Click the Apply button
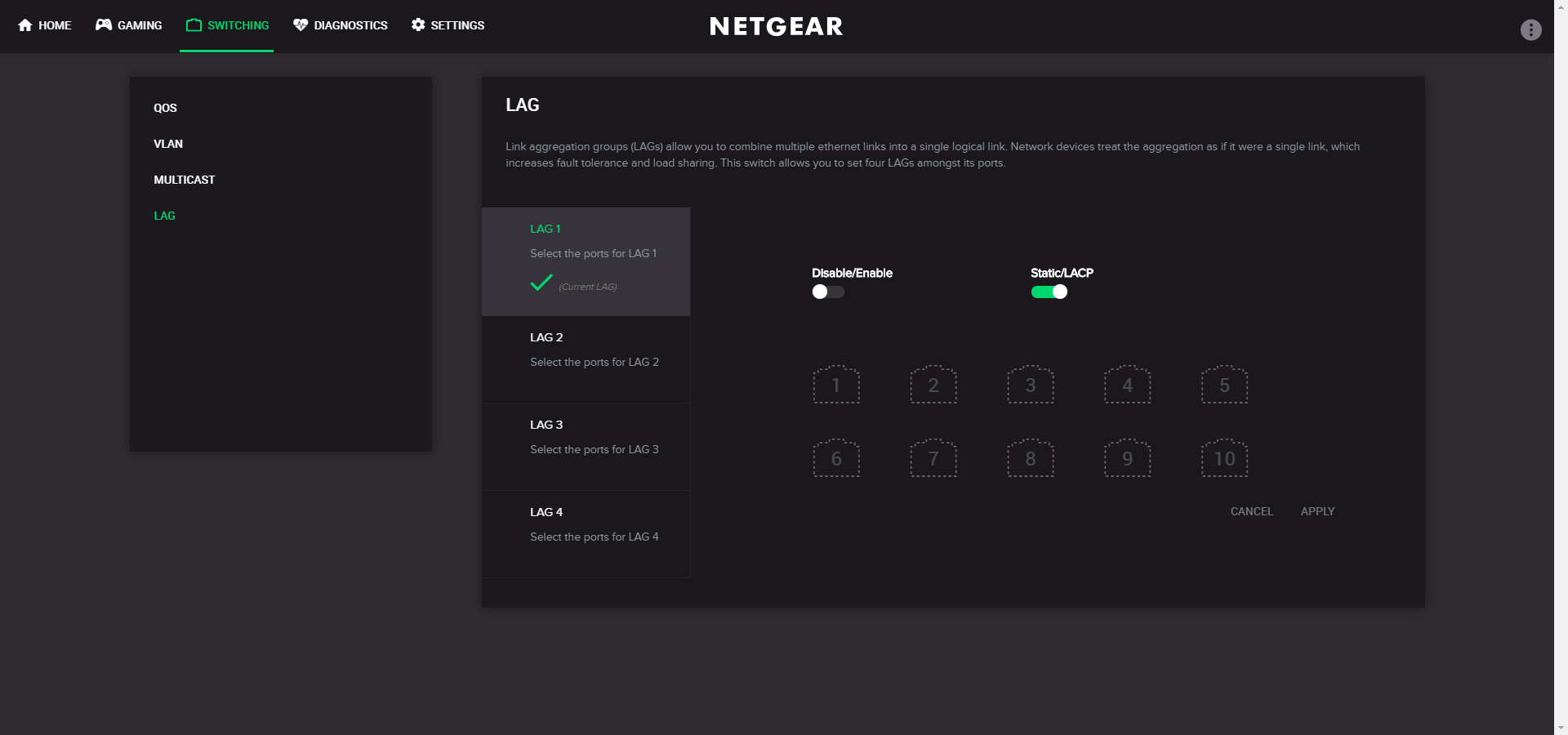This screenshot has height=735, width=1568. tap(1317, 511)
